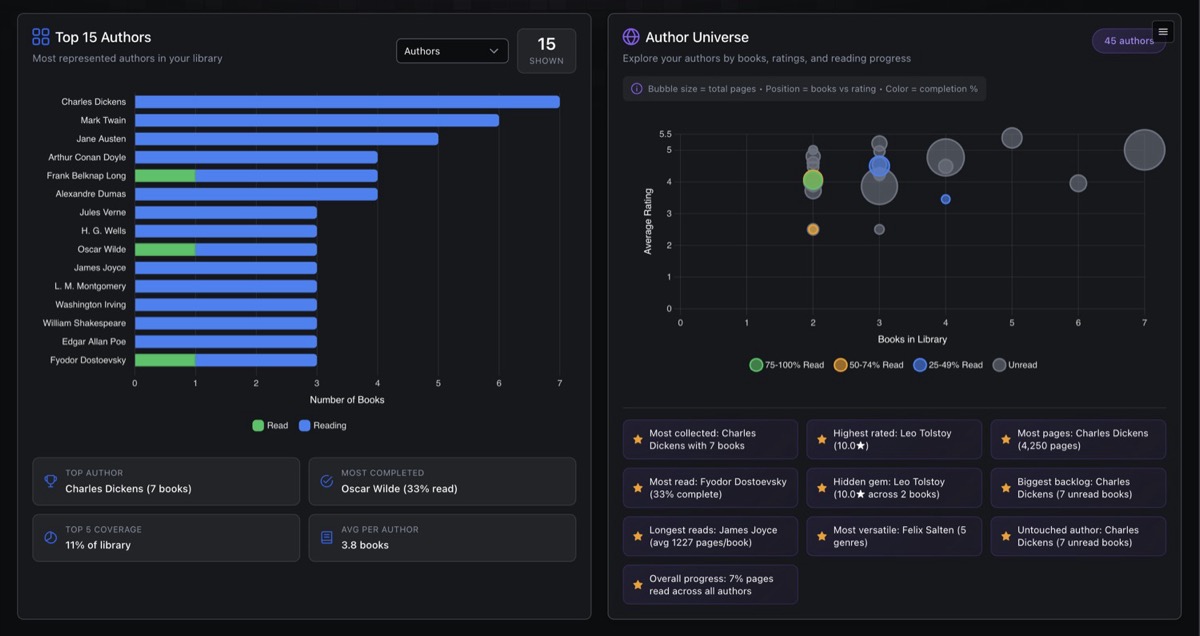Click the pie icon in Top 5 Coverage card
1200x636 pixels.
pyautogui.click(x=50, y=537)
